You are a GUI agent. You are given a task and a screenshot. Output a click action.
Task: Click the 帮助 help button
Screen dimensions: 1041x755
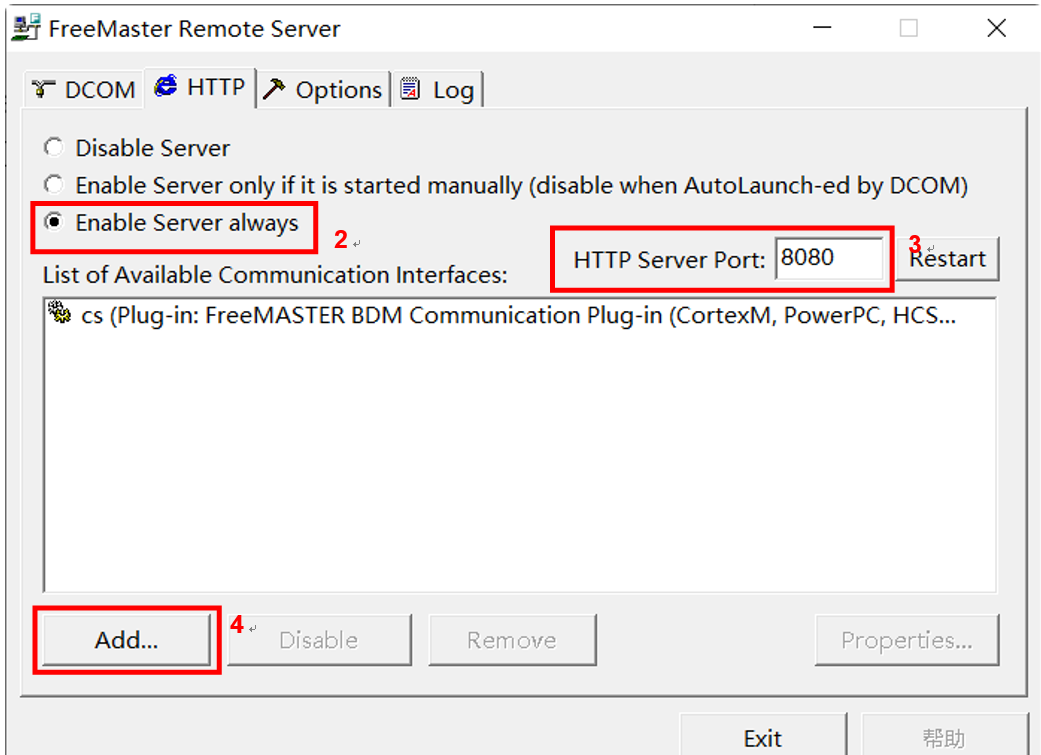tap(943, 738)
